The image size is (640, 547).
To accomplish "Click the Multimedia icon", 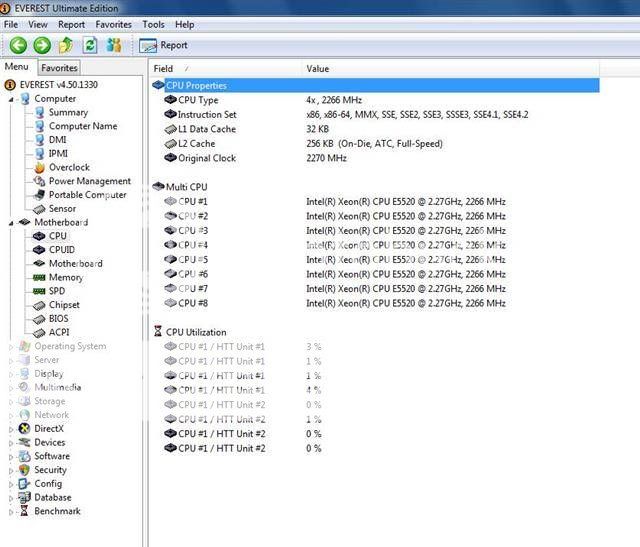I will [x=24, y=387].
